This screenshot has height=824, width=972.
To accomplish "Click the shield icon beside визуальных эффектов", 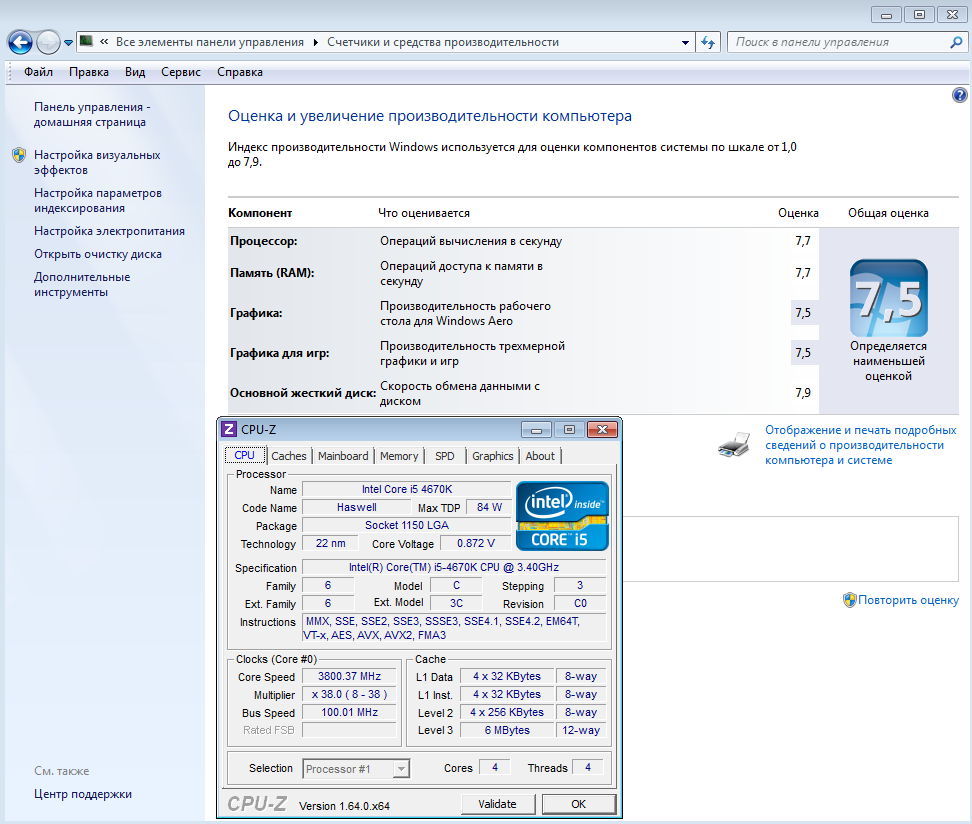I will 19,155.
